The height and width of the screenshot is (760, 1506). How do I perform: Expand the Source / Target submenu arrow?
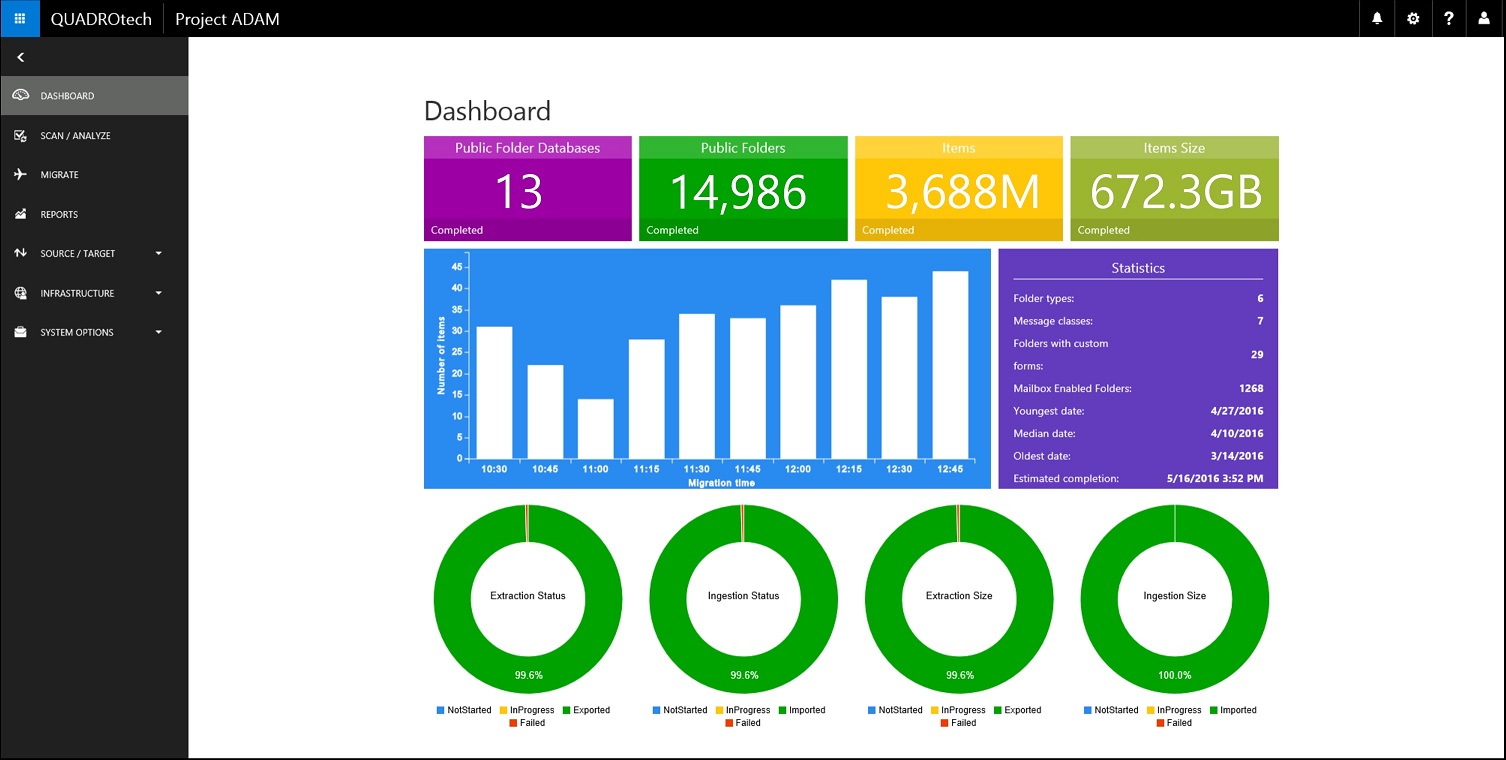[158, 254]
